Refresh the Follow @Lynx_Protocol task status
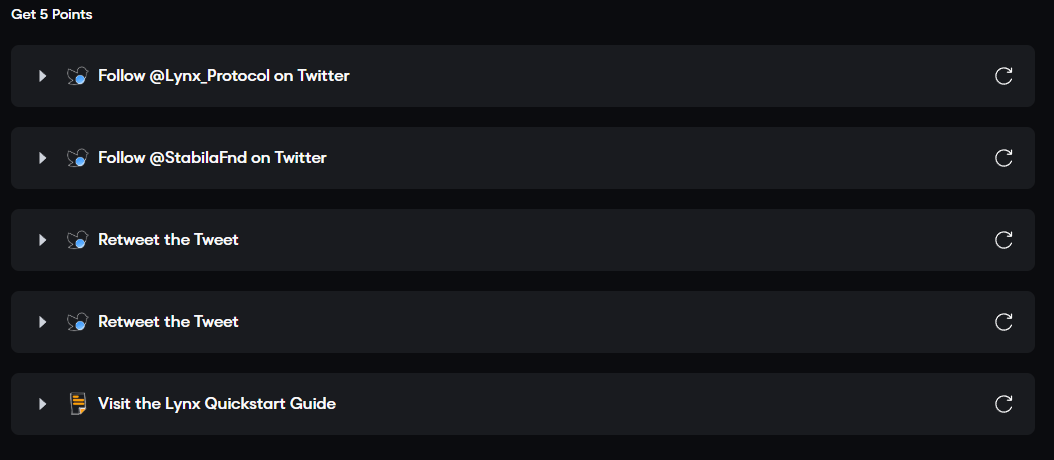The width and height of the screenshot is (1054, 460). pos(1004,76)
